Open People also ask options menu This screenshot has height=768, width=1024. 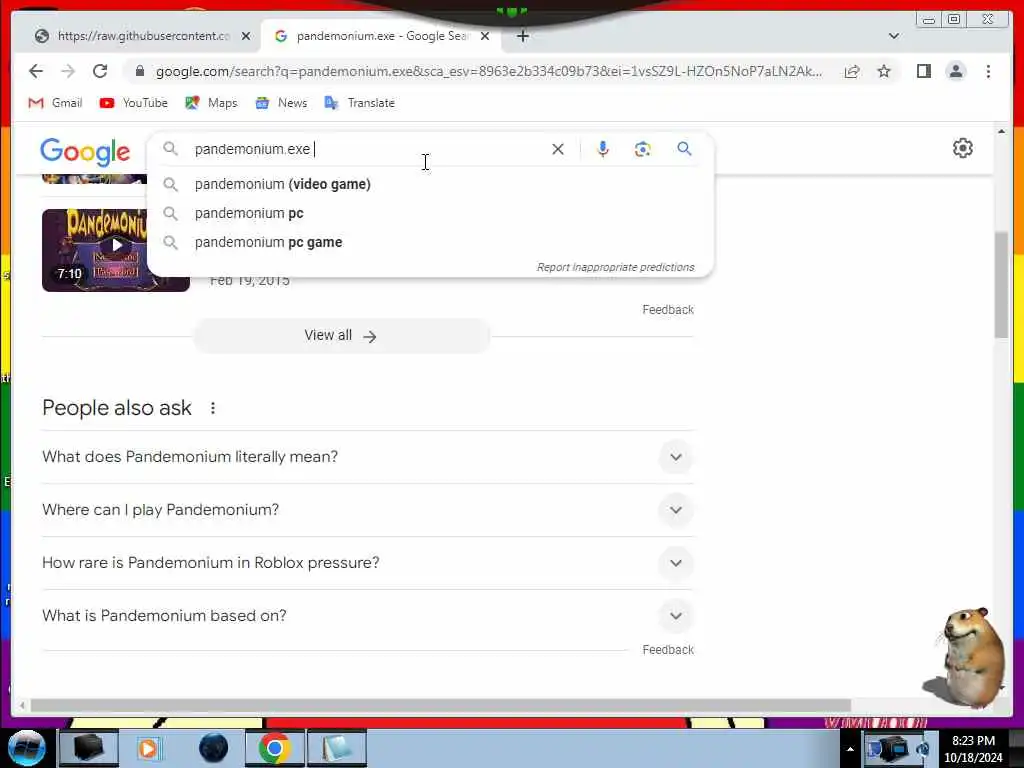(213, 408)
